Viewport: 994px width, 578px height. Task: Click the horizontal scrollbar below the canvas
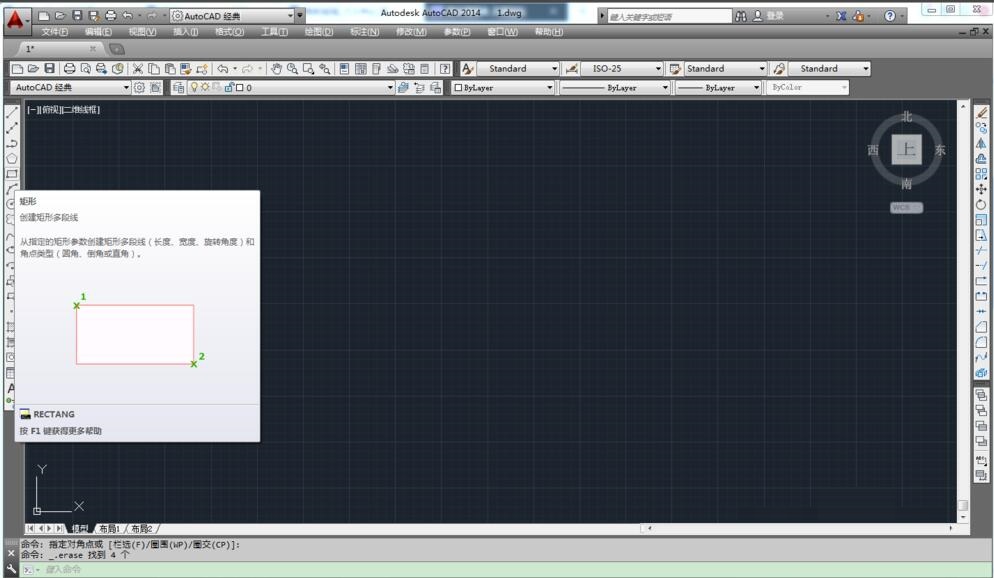click(x=798, y=527)
